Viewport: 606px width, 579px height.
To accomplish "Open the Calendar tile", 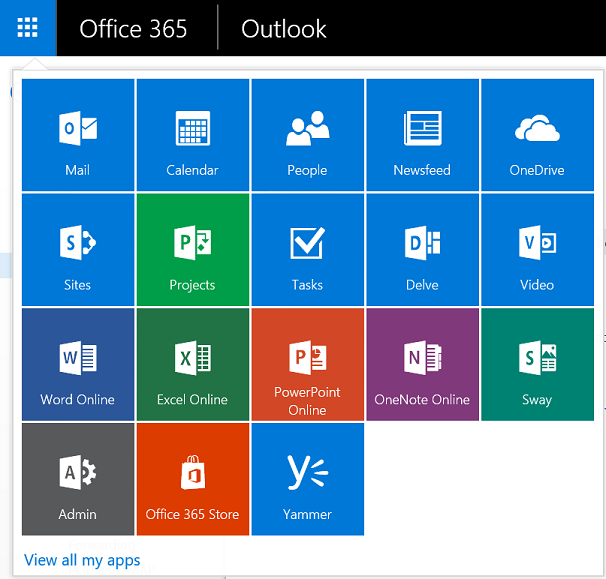I will [x=193, y=135].
